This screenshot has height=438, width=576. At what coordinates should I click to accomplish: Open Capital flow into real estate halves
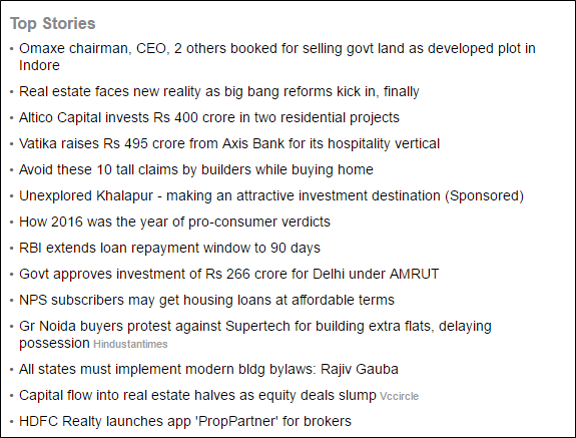tap(198, 395)
